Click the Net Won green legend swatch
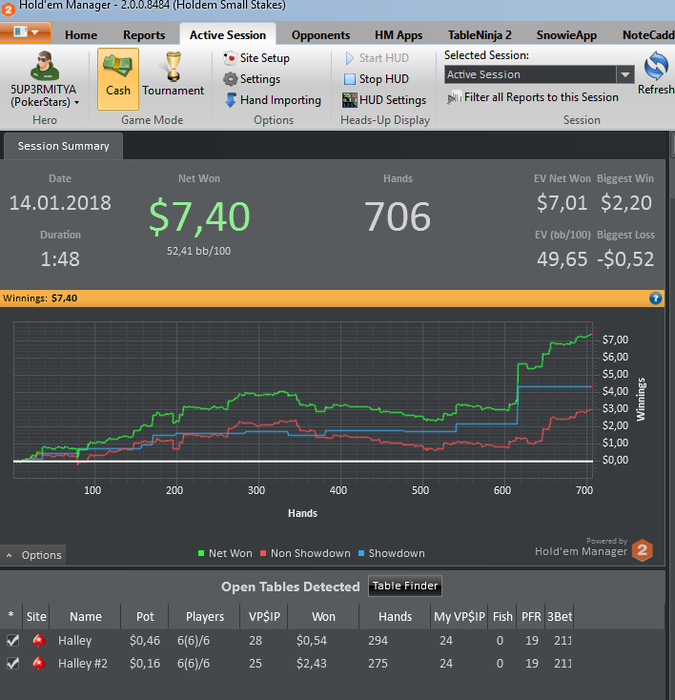This screenshot has height=700, width=675. click(x=201, y=553)
